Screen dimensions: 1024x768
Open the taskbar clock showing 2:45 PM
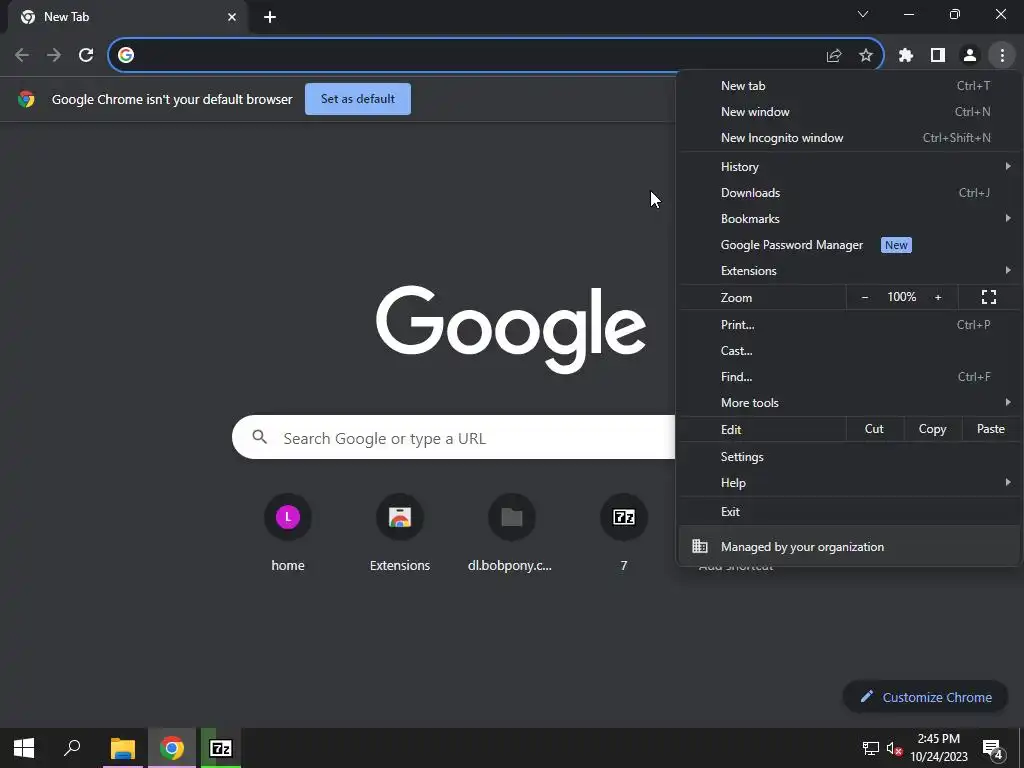[x=938, y=748]
